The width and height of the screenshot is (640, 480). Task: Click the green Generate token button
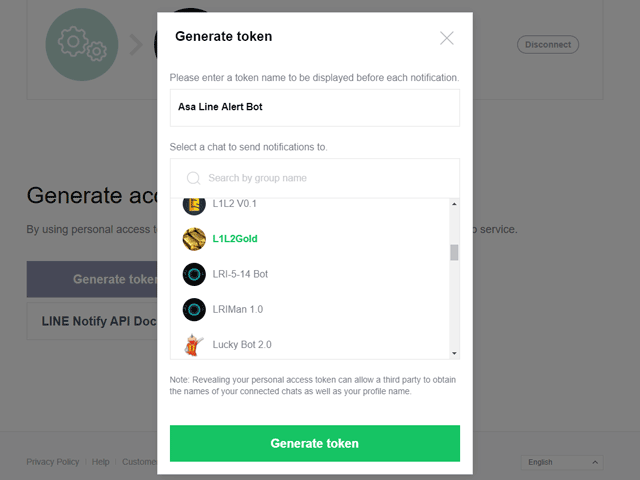point(315,443)
